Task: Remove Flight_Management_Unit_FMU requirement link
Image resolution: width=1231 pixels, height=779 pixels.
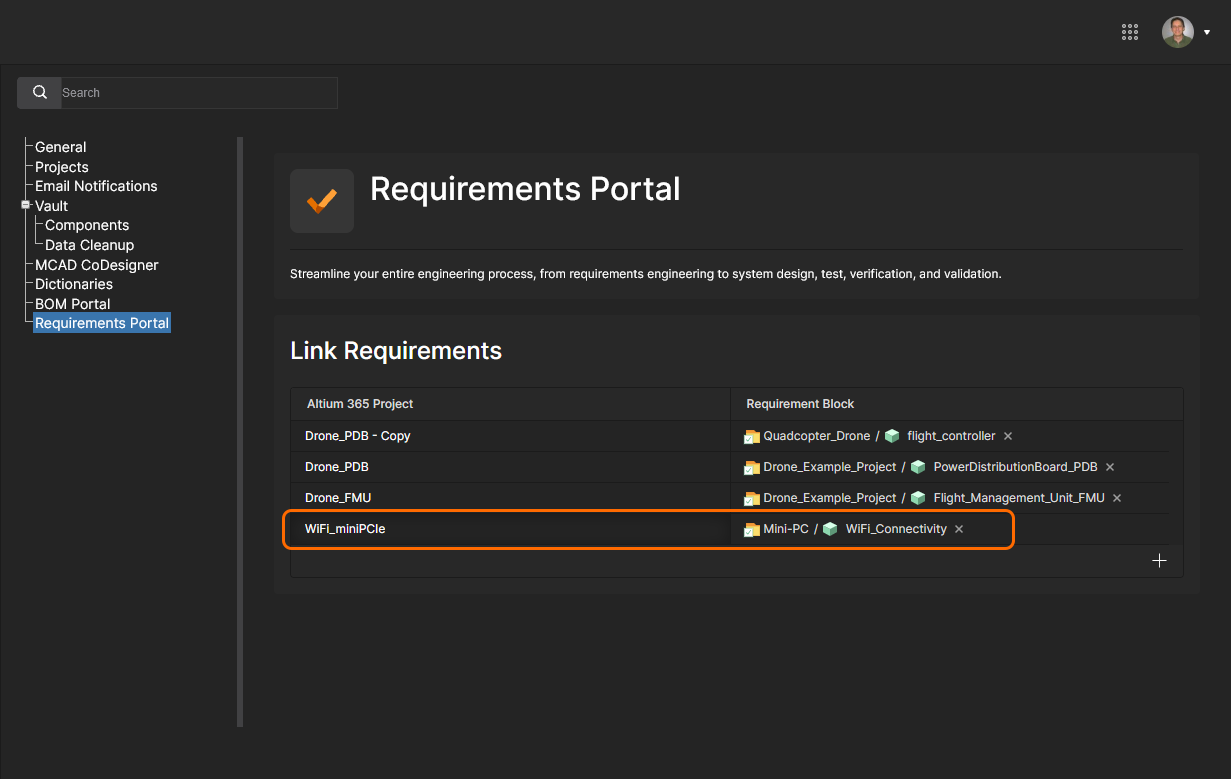Action: click(x=1117, y=498)
